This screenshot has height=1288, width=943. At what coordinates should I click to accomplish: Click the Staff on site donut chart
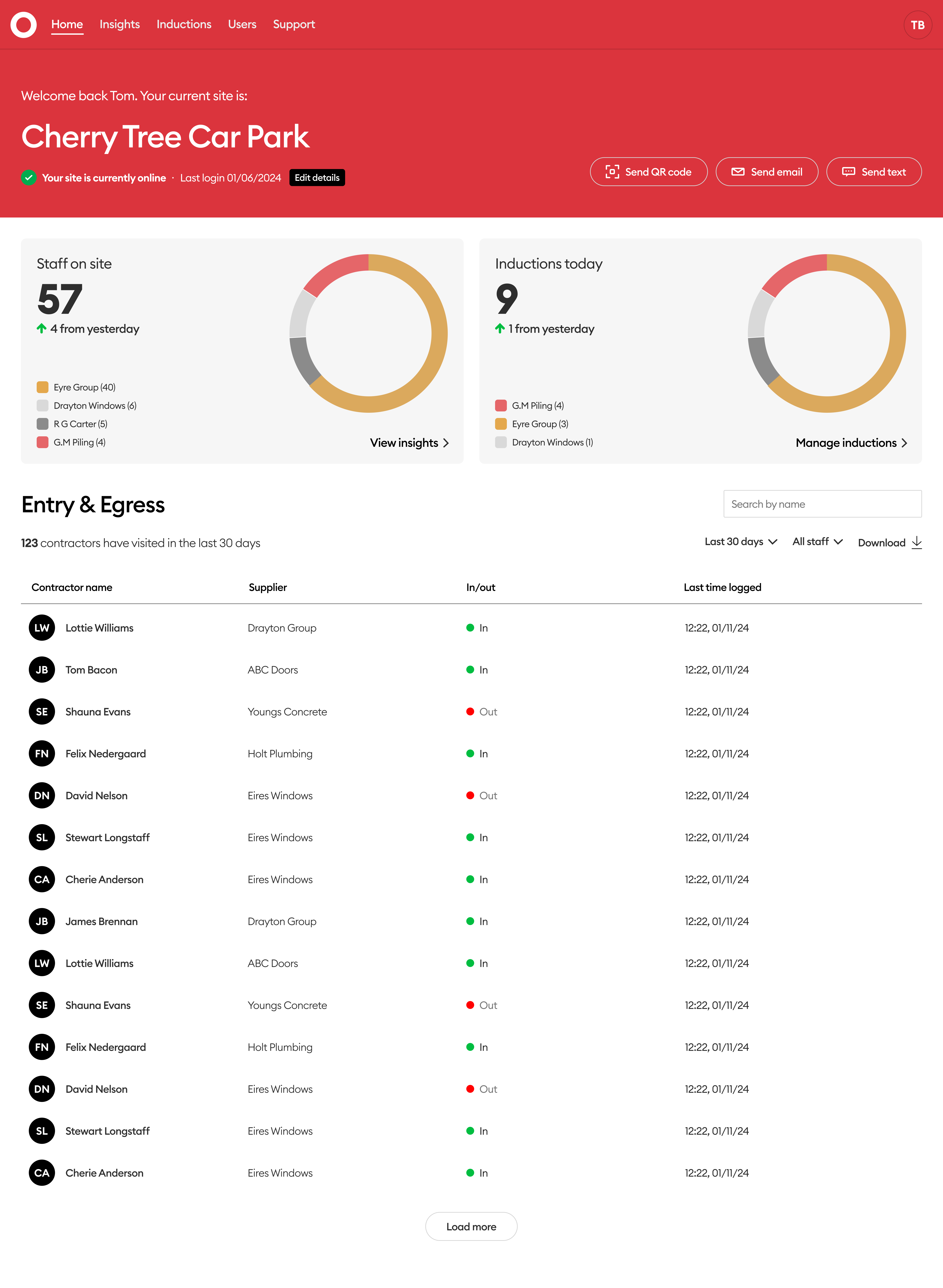click(x=369, y=333)
